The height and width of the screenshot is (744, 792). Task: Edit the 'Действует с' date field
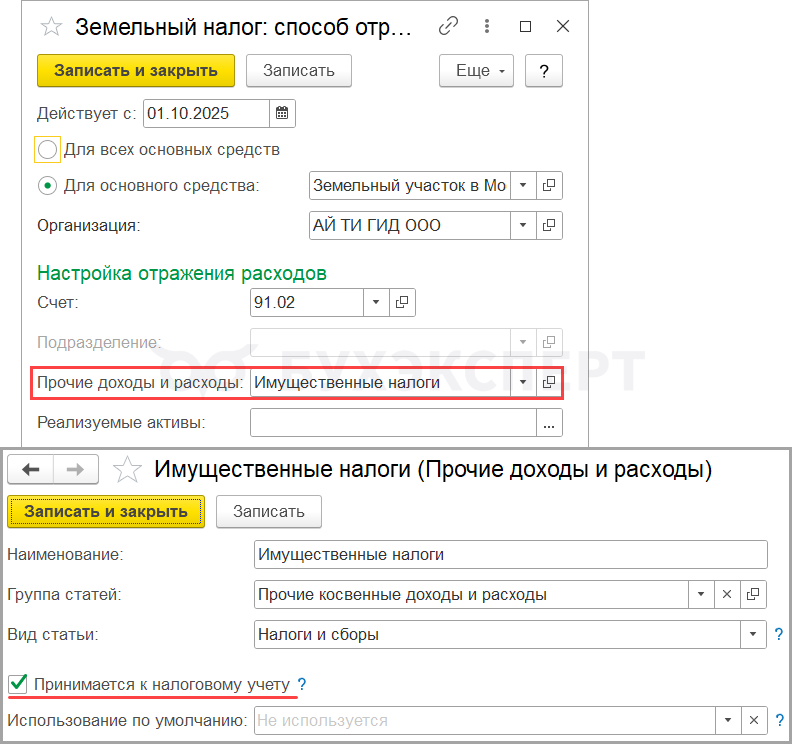pyautogui.click(x=207, y=113)
